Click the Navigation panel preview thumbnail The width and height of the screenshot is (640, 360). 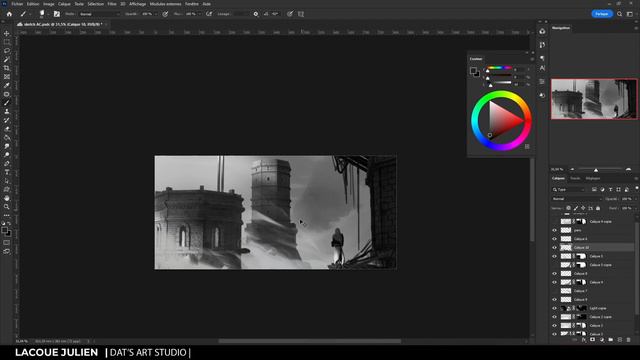[594, 99]
